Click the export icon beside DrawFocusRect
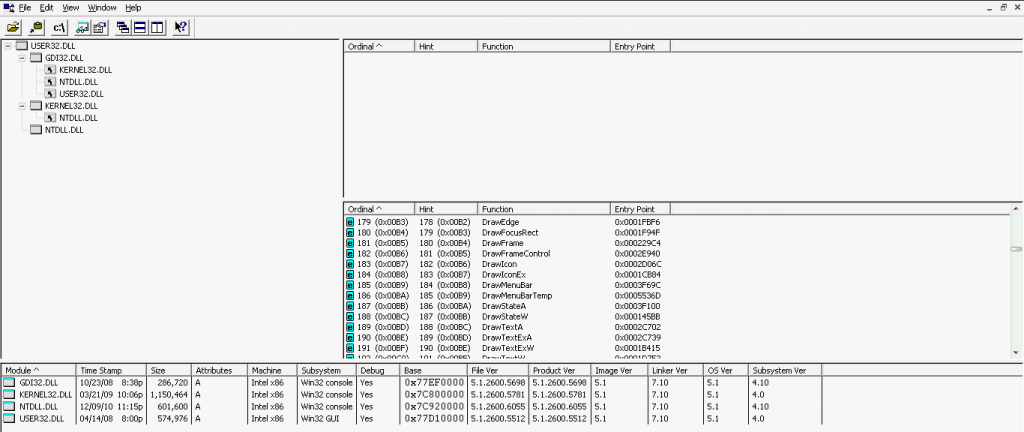This screenshot has width=1024, height=432. (x=349, y=232)
